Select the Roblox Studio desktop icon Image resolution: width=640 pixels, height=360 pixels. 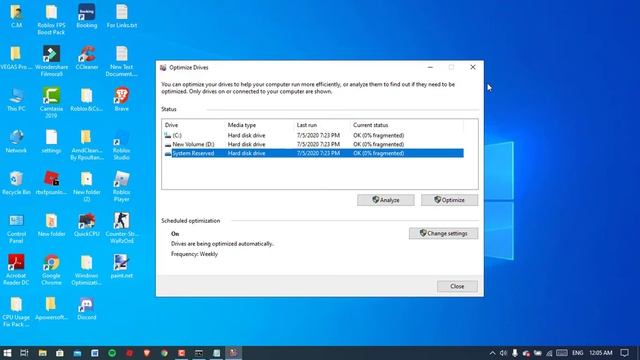point(122,145)
